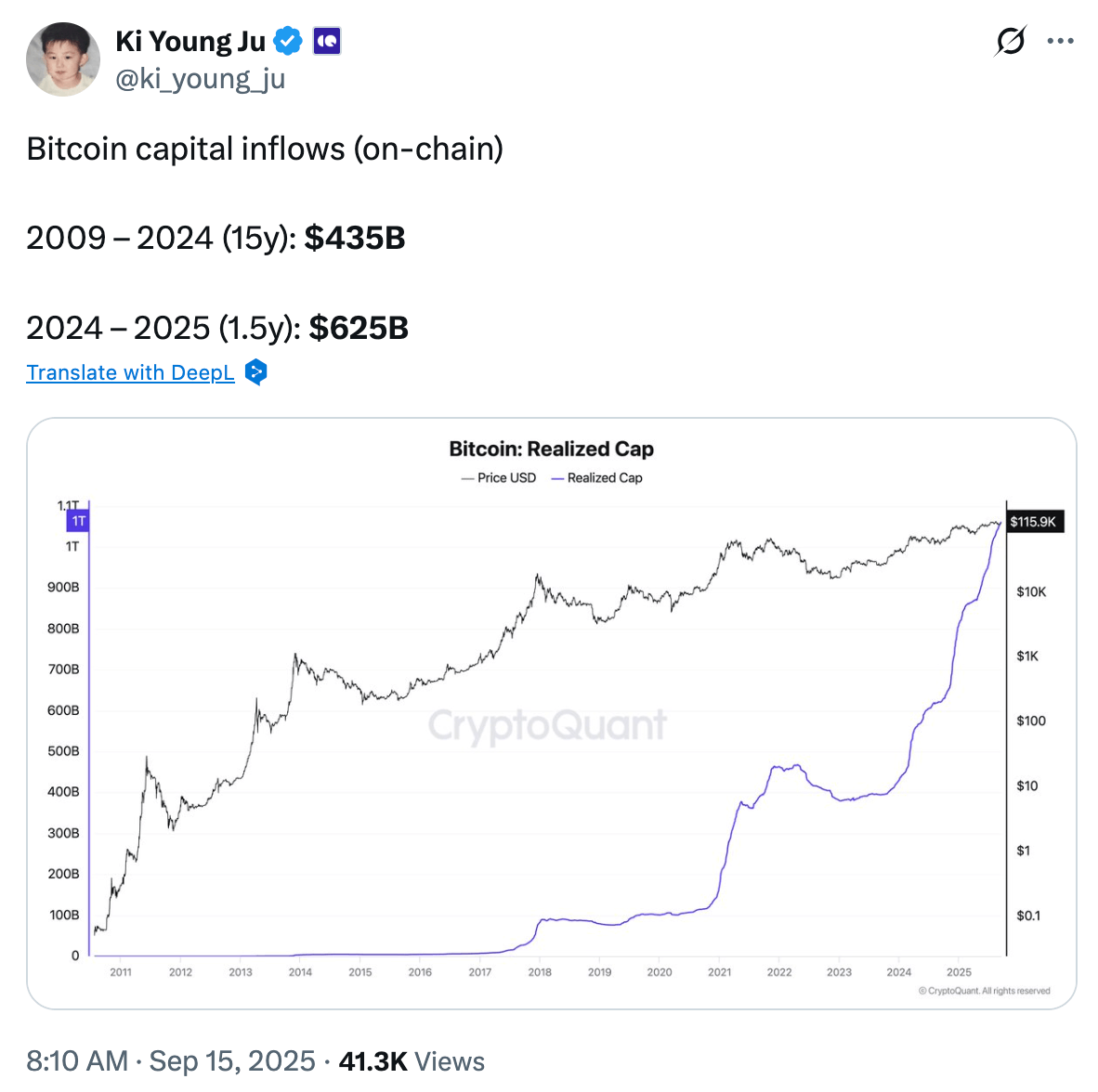Viewport: 1098px width, 1092px height.
Task: Click the Grok slash-circle icon
Action: 1010,41
